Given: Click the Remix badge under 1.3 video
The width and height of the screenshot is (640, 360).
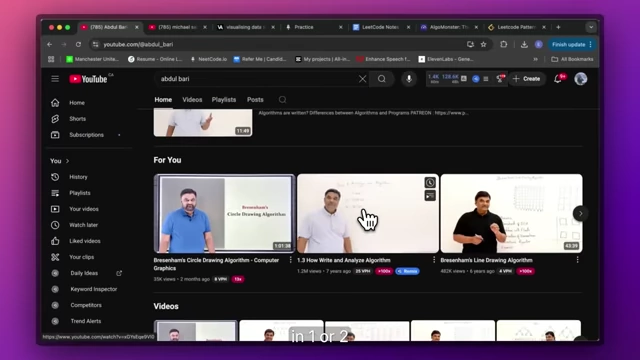Looking at the screenshot, I should tap(407, 271).
